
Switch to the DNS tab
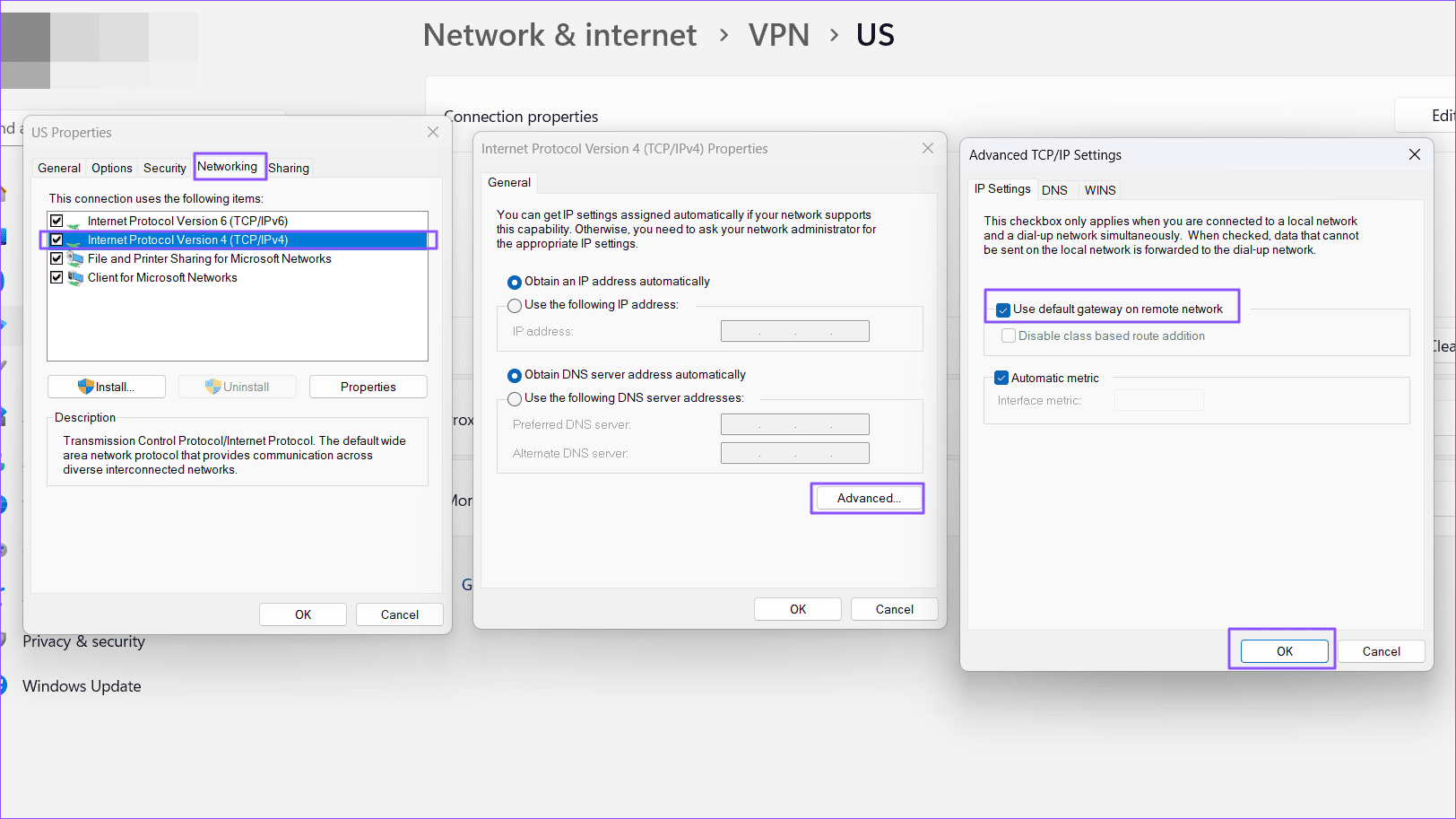1054,190
